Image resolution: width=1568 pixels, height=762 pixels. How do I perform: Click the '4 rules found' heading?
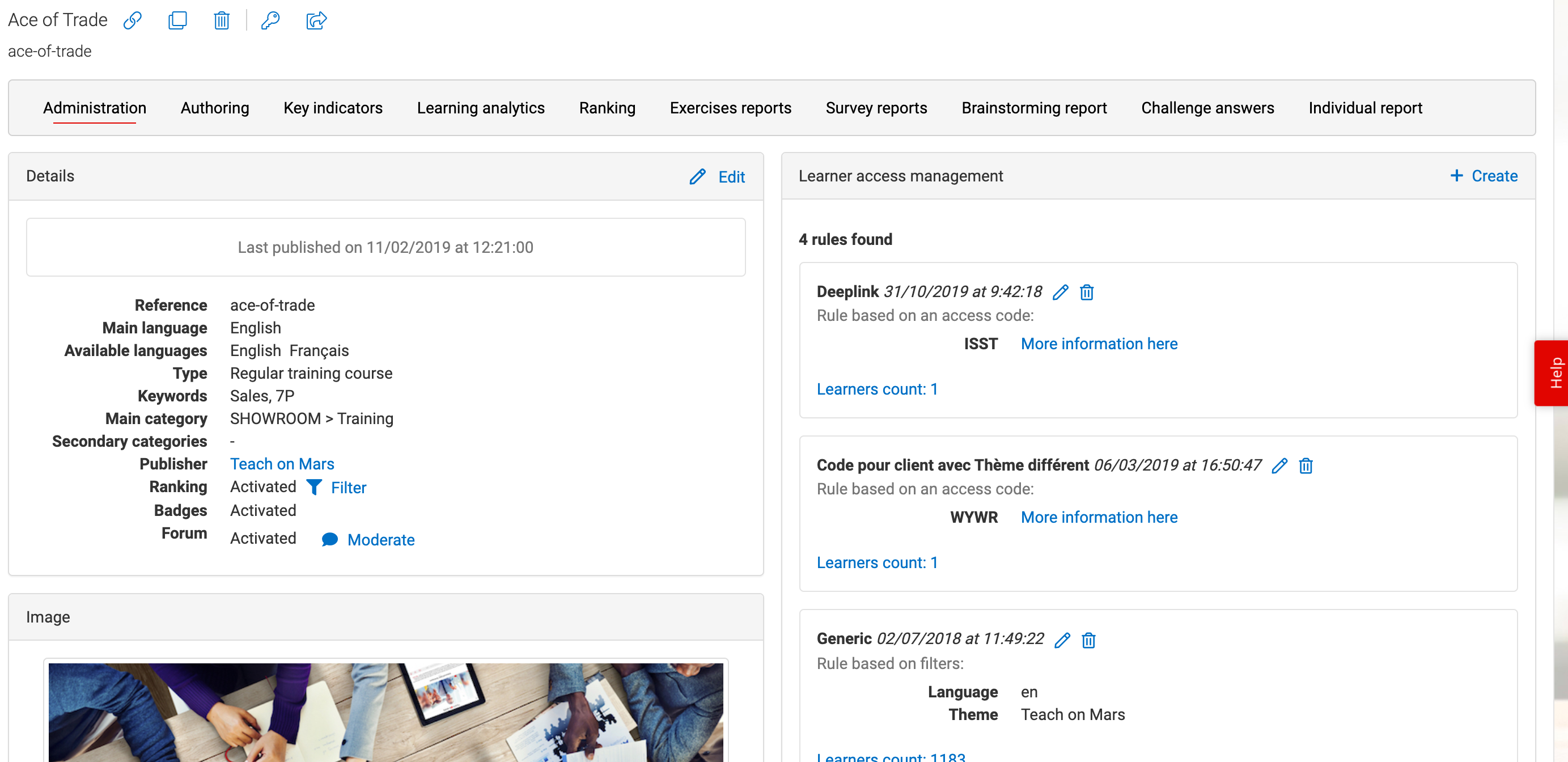point(845,239)
